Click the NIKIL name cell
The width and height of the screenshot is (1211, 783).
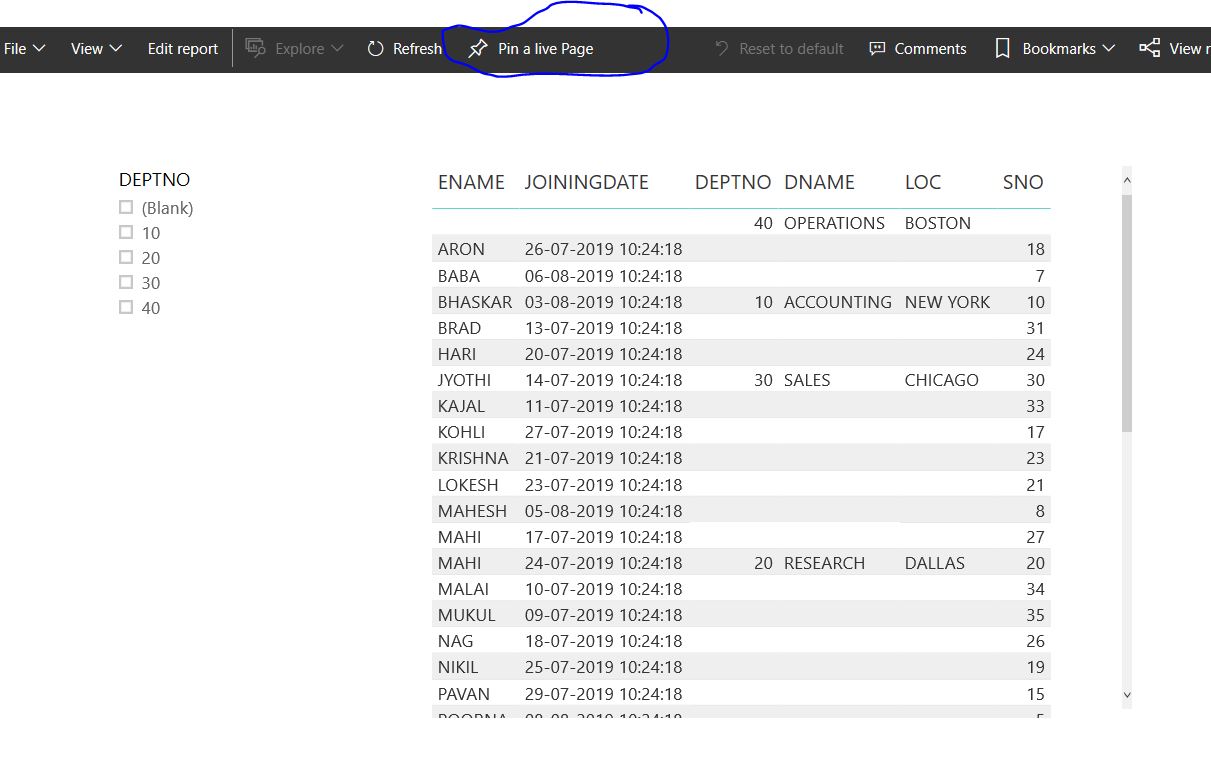tap(458, 667)
